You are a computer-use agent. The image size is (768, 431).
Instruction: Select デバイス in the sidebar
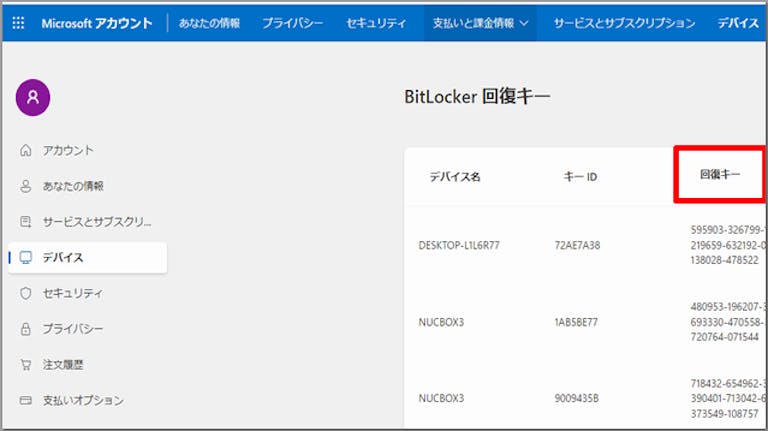pyautogui.click(x=88, y=258)
